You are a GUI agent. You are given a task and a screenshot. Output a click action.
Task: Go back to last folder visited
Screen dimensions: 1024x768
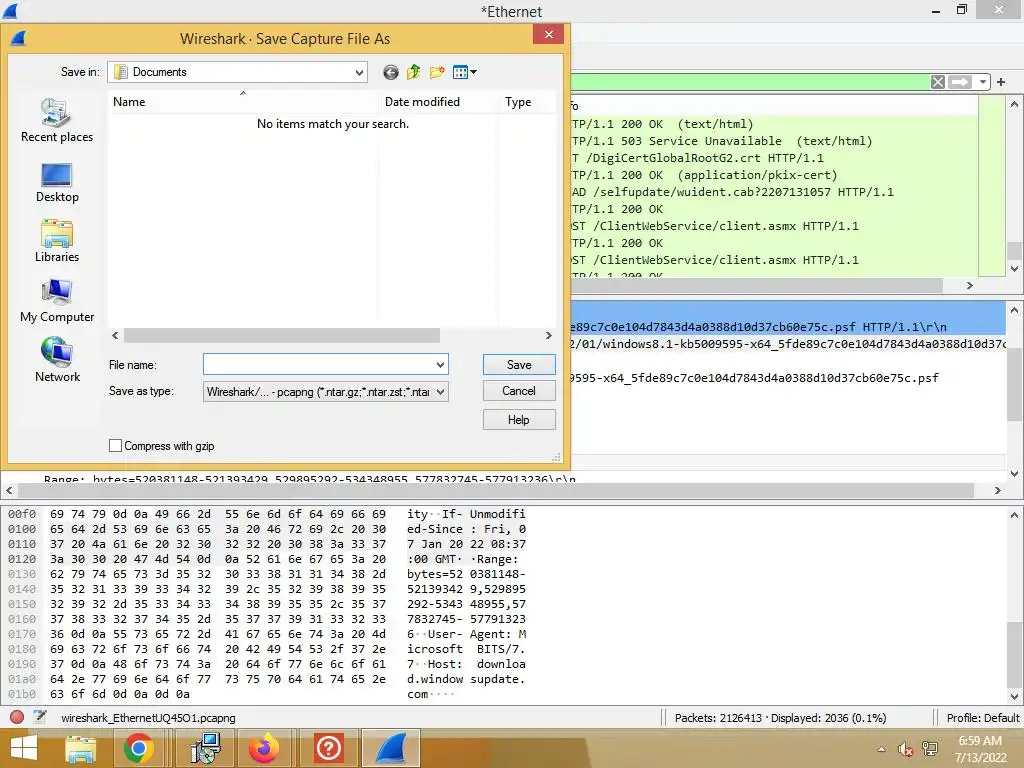391,72
